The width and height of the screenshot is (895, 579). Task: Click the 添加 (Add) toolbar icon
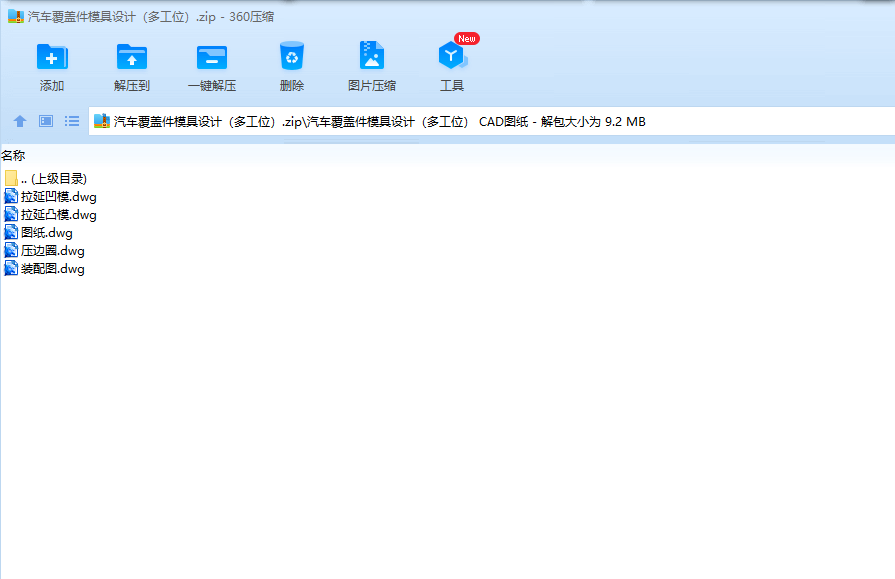pyautogui.click(x=52, y=57)
